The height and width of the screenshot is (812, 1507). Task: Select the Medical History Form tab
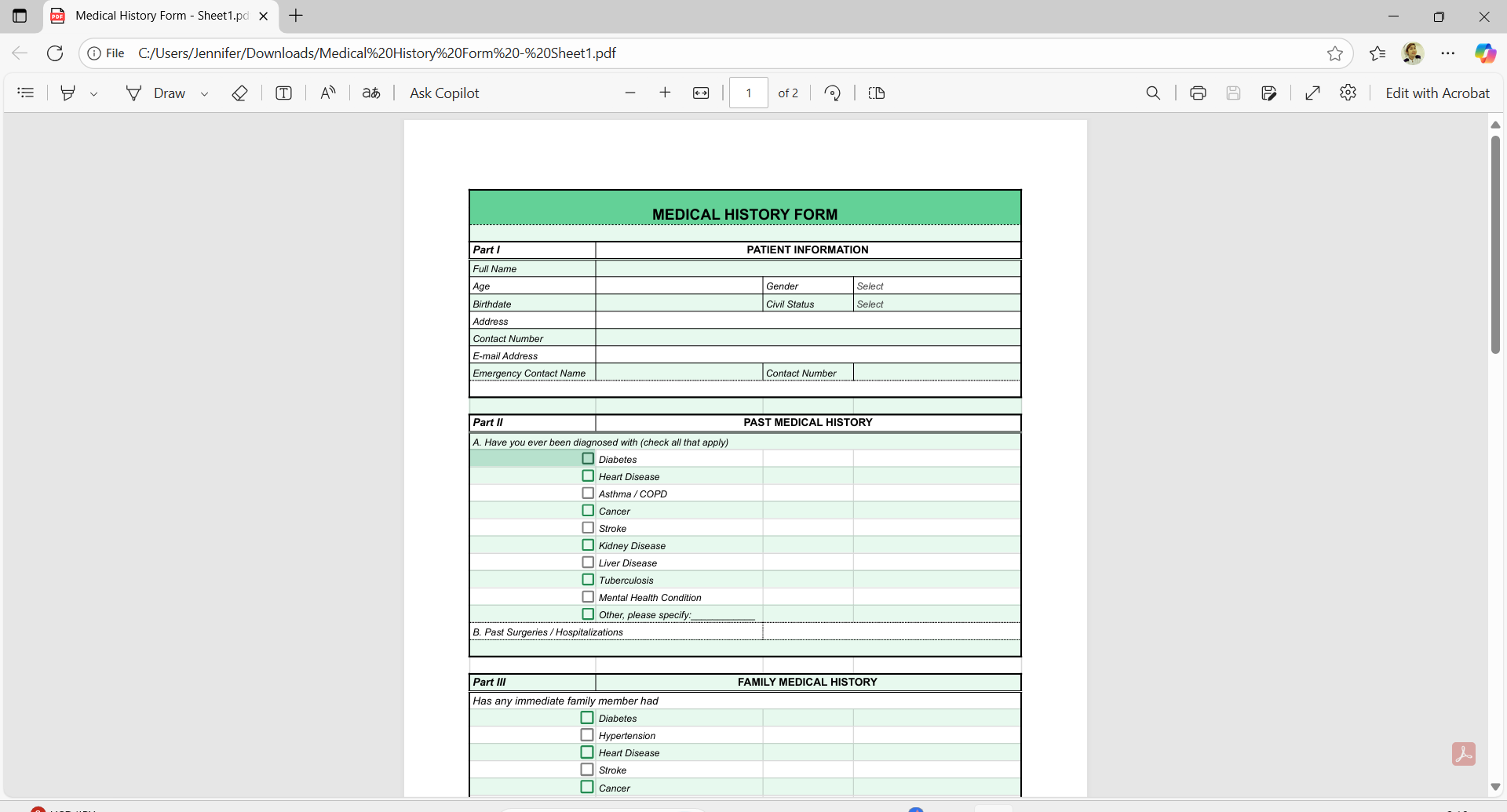coord(161,16)
